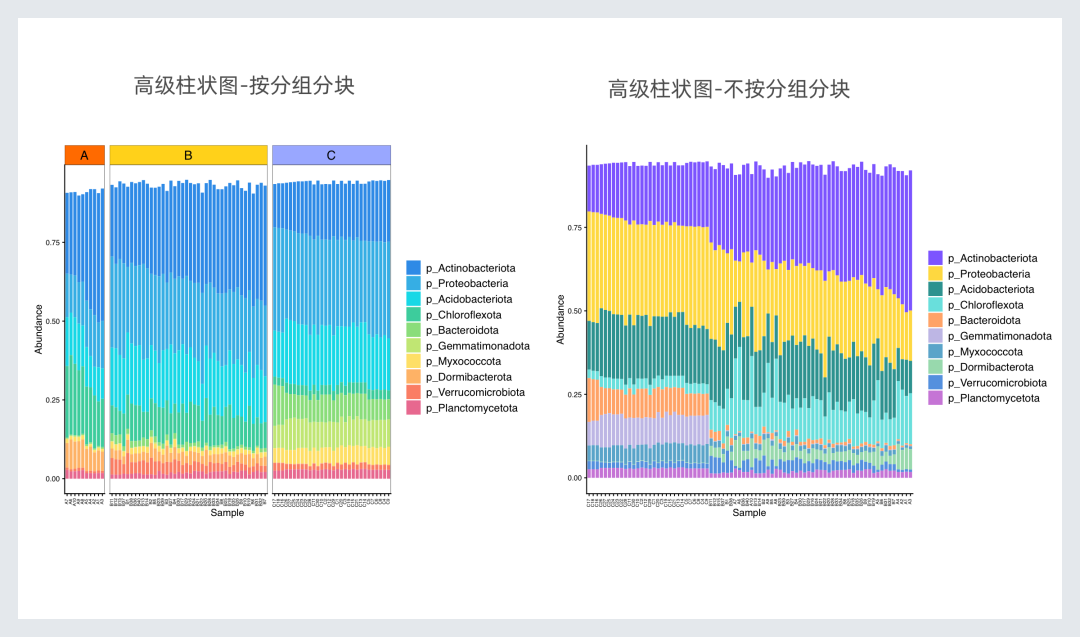
Task: Click the cyan p_Acidobacteriota swatch in 按分组分块 legend
Action: 413,299
